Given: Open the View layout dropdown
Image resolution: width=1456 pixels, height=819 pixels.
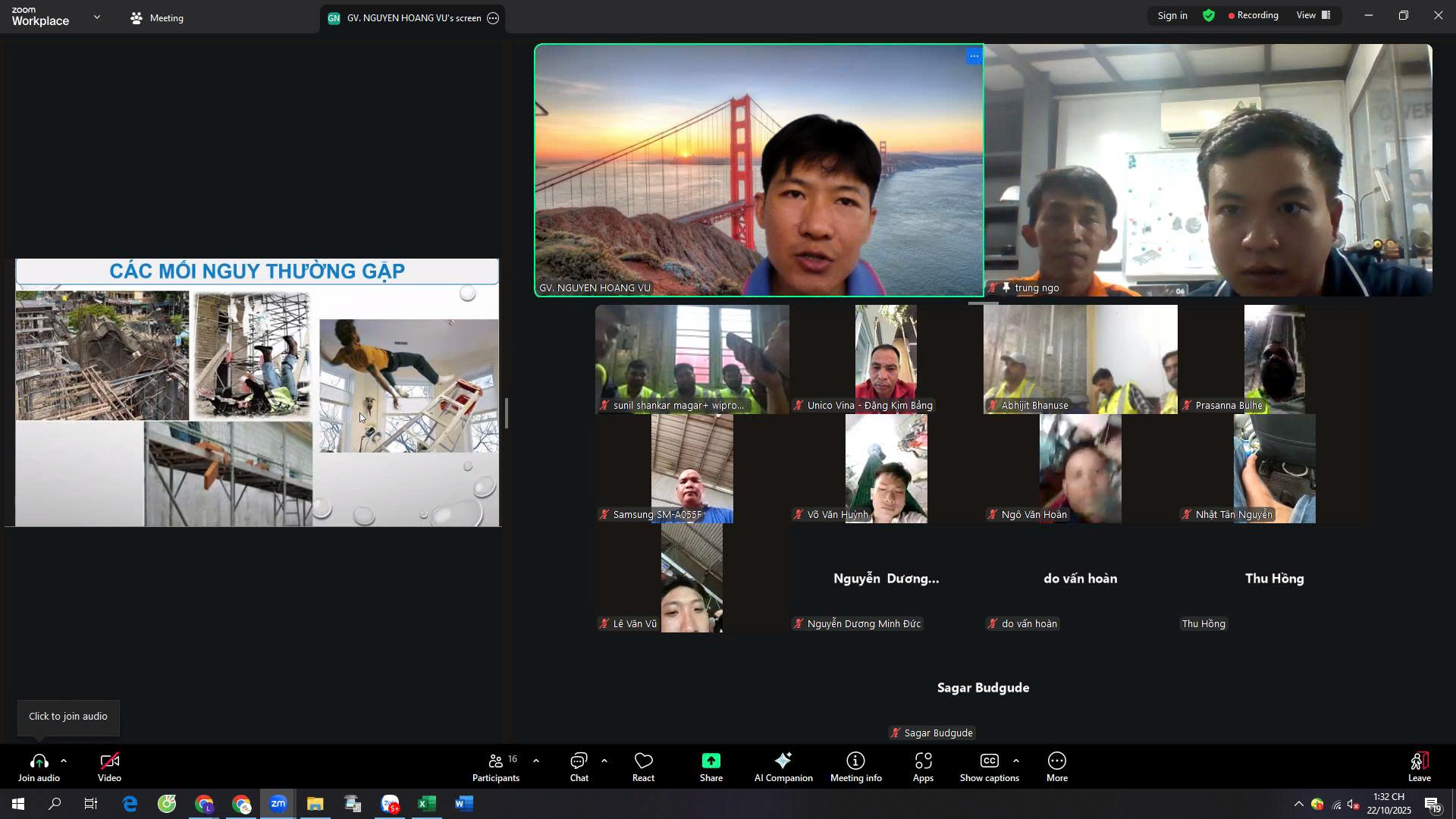Looking at the screenshot, I should pos(1314,16).
